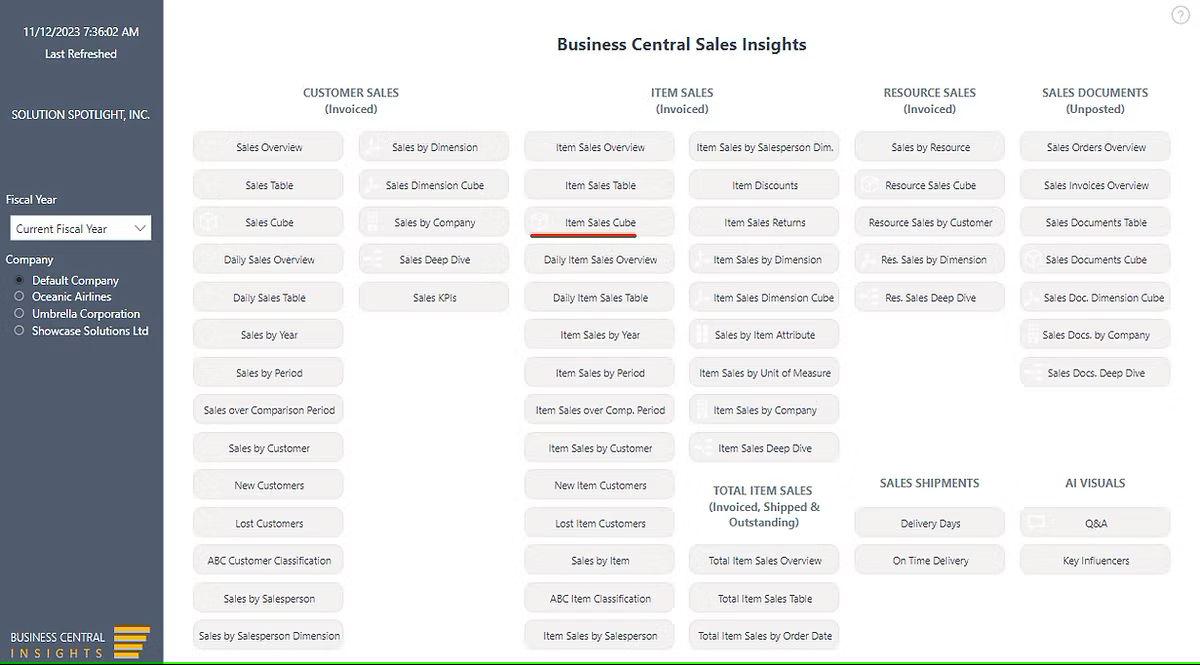
Task: Click the Q&A icon under AI Visuals
Action: tap(1036, 523)
